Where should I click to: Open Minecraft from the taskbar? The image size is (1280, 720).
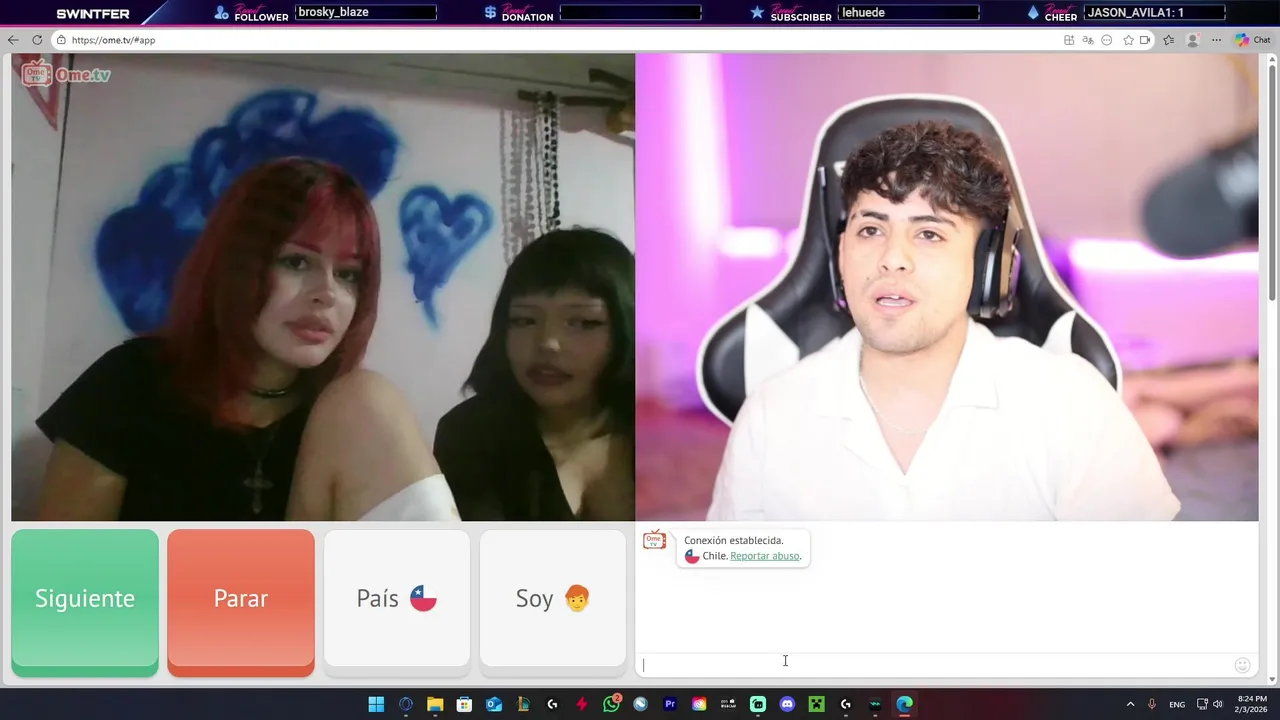(816, 704)
